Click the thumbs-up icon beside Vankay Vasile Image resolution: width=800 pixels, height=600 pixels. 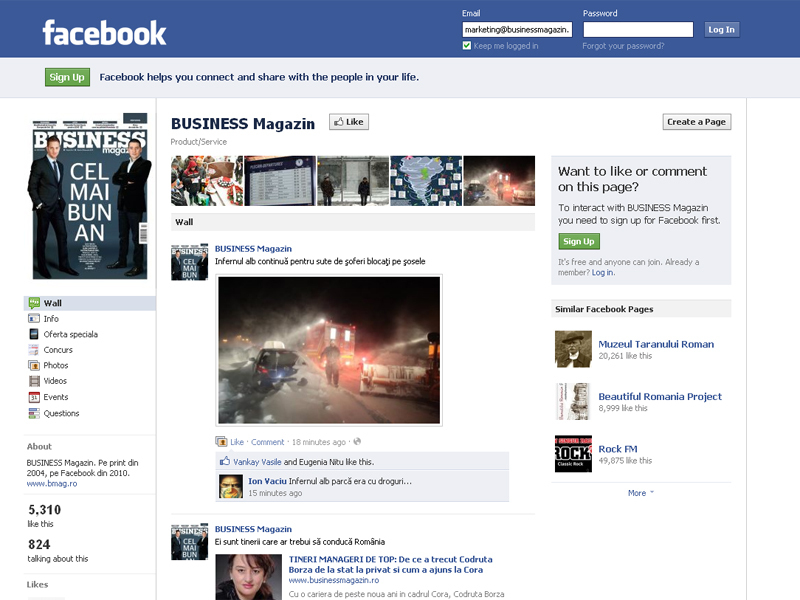(224, 461)
